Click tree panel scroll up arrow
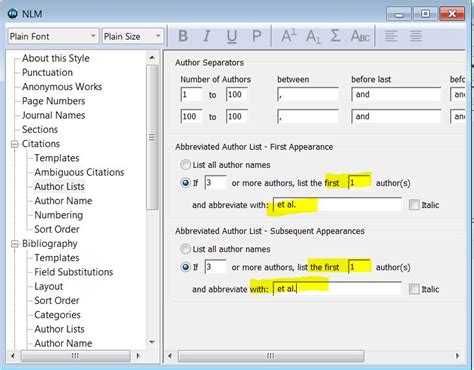Image resolution: width=474 pixels, height=370 pixels. [x=152, y=58]
